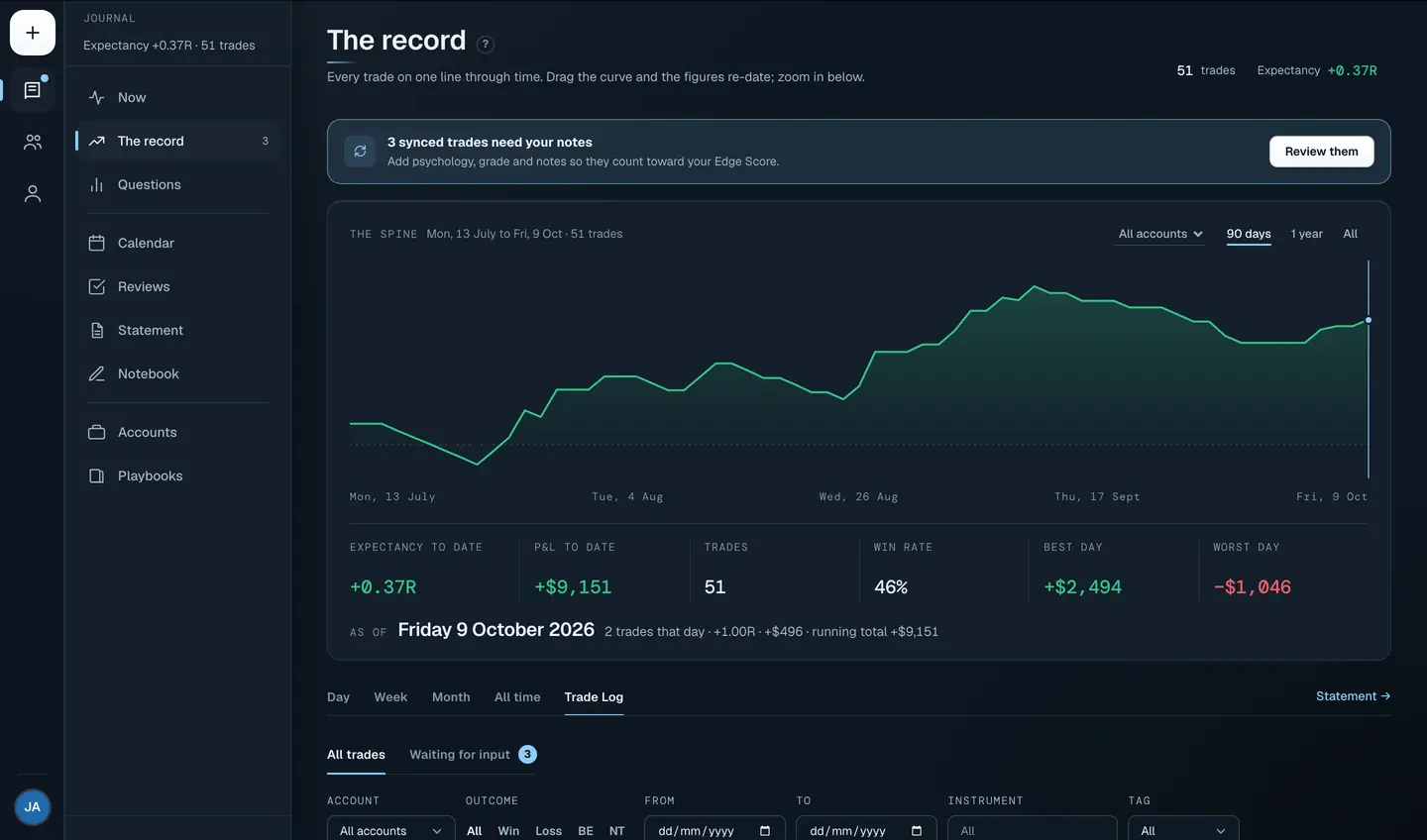The image size is (1427, 840).
Task: Switch to the Day tab
Action: [x=339, y=697]
